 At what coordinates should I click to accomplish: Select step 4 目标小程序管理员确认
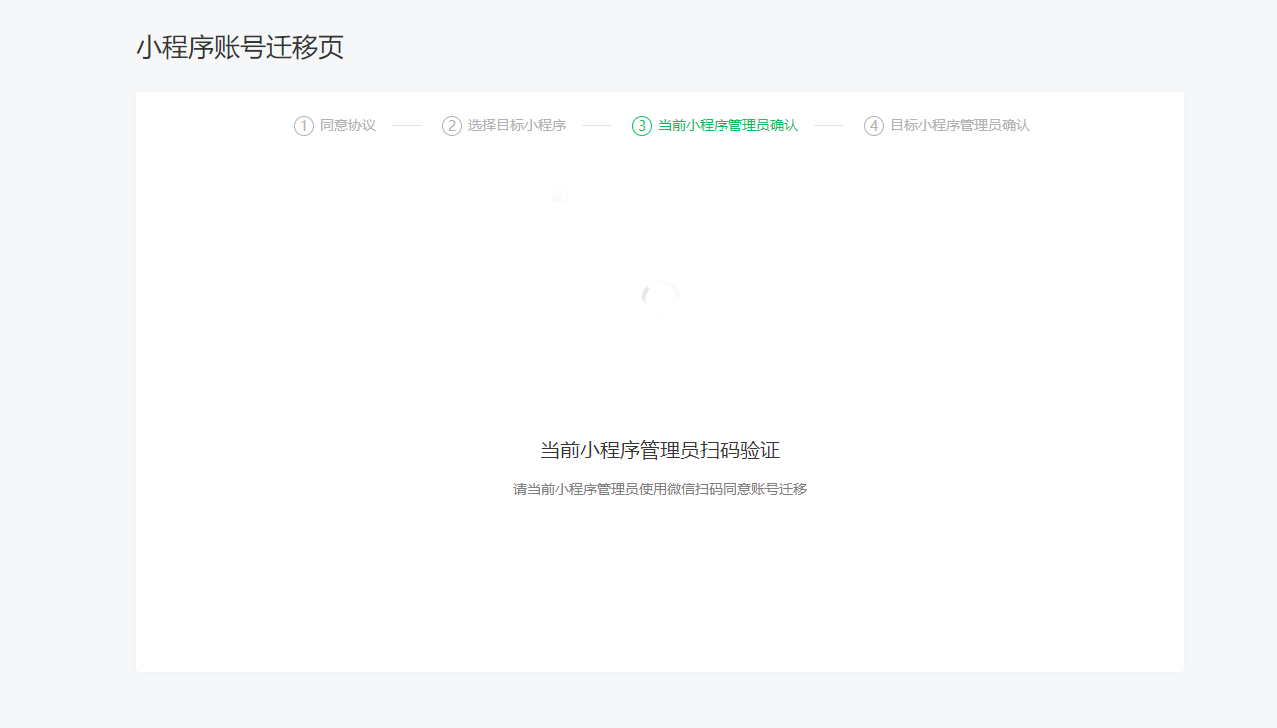pos(947,126)
